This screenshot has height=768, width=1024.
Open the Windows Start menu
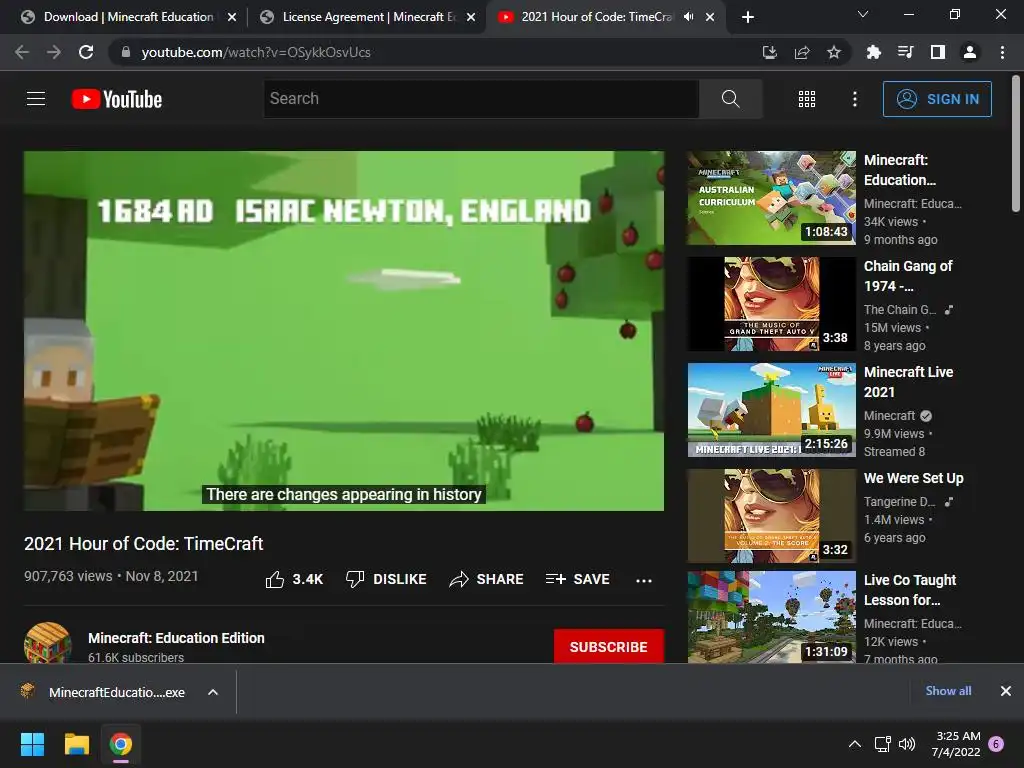click(32, 744)
